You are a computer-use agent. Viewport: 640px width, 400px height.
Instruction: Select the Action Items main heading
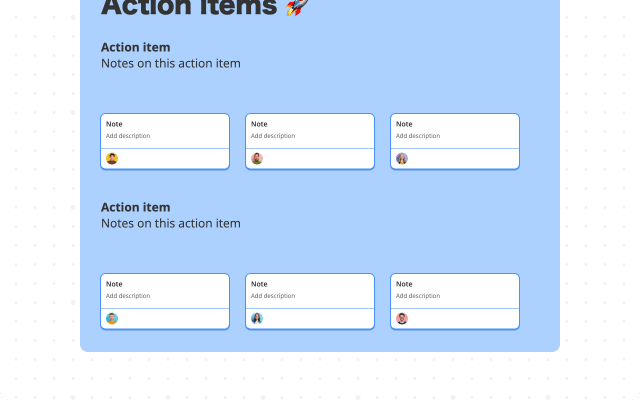[x=189, y=8]
